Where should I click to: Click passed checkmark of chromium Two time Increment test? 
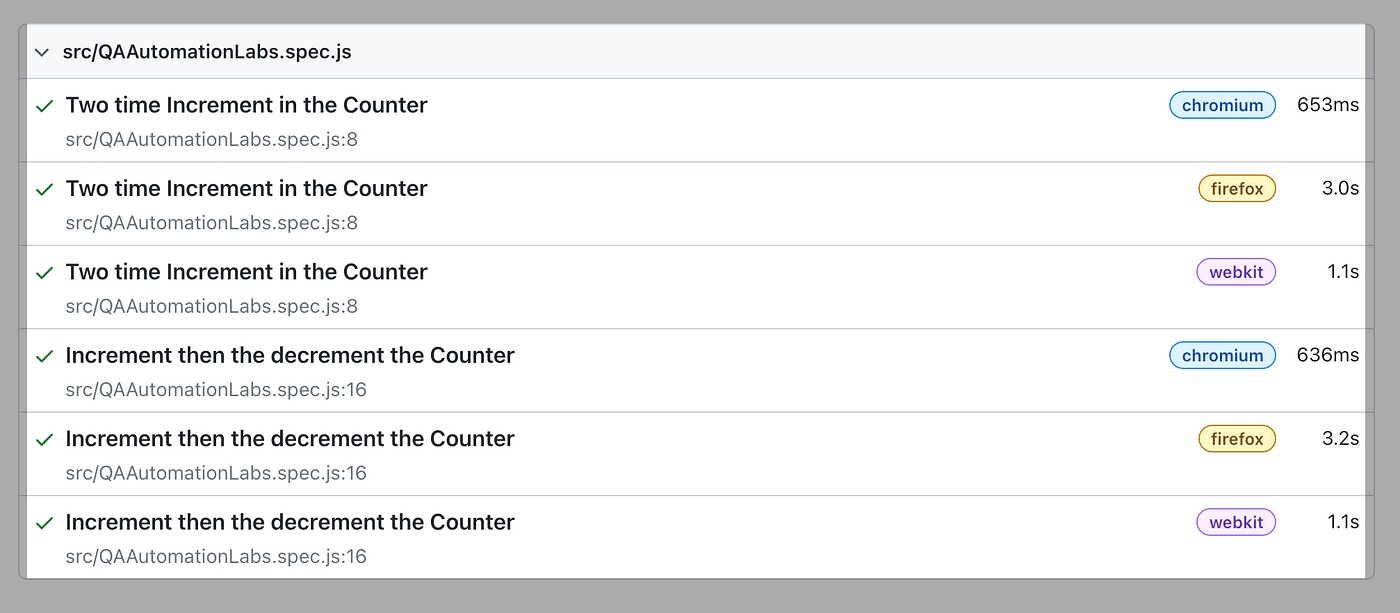[44, 106]
